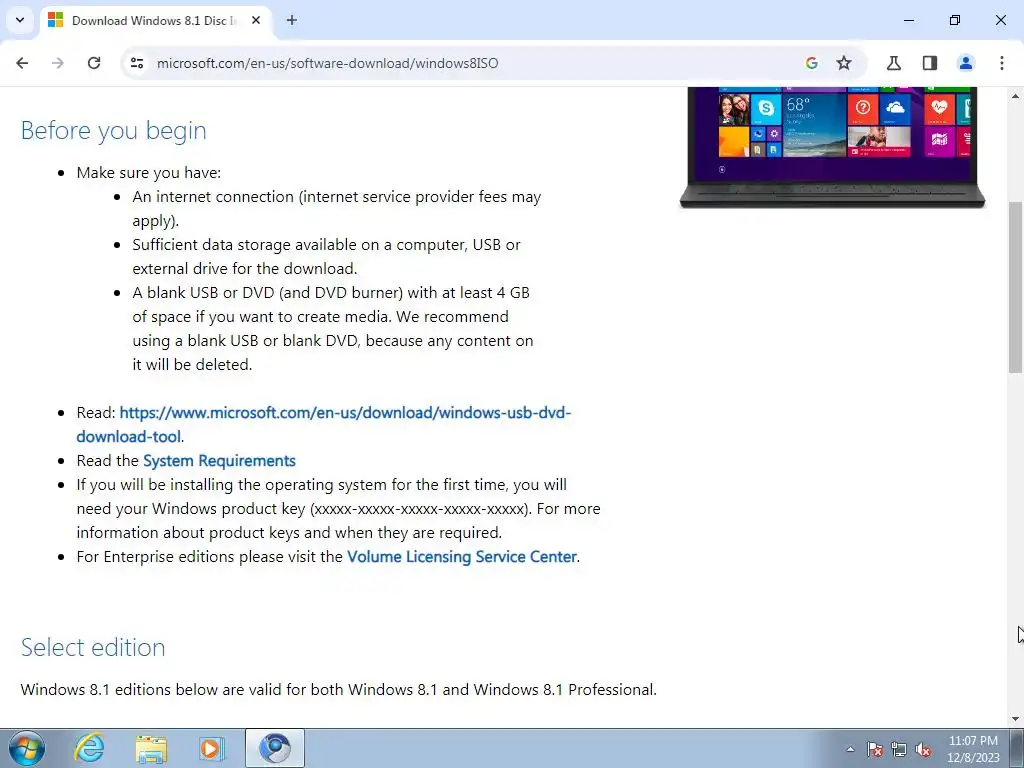
Task: Click the 'Select edition' heading
Action: coord(93,647)
